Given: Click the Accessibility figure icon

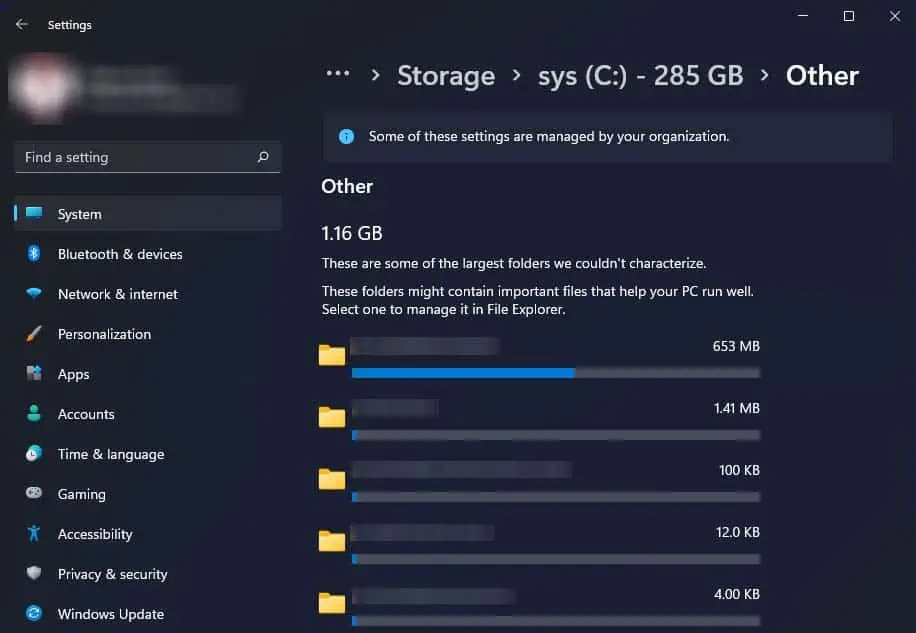Looking at the screenshot, I should [x=34, y=533].
